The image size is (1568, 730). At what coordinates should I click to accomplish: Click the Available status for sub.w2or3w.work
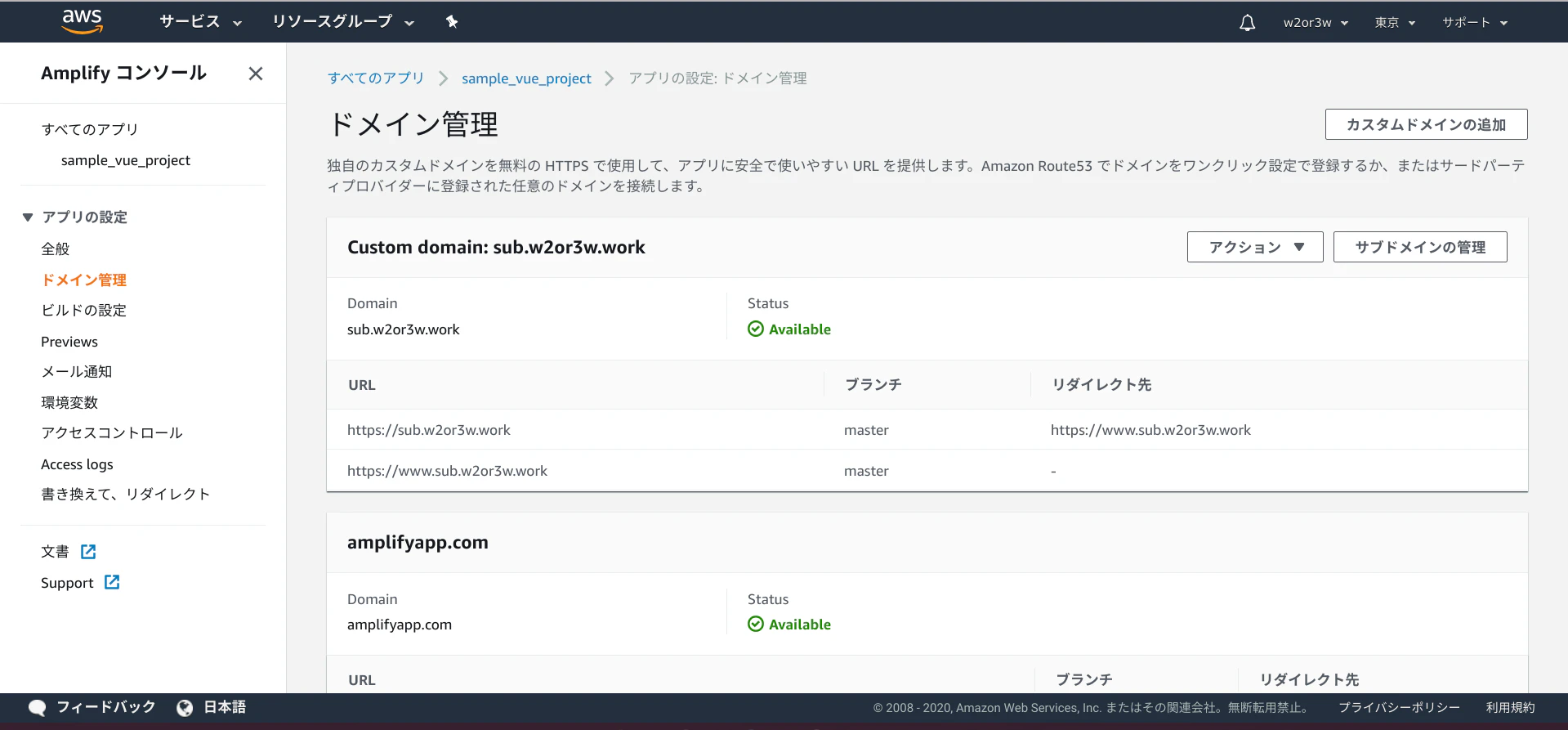pyautogui.click(x=789, y=329)
